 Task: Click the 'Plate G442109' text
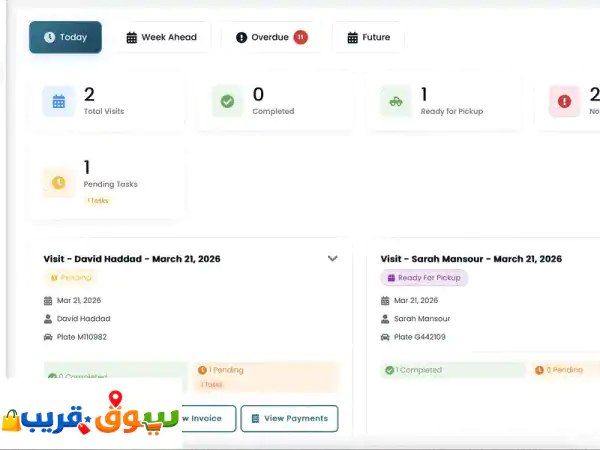coord(420,337)
